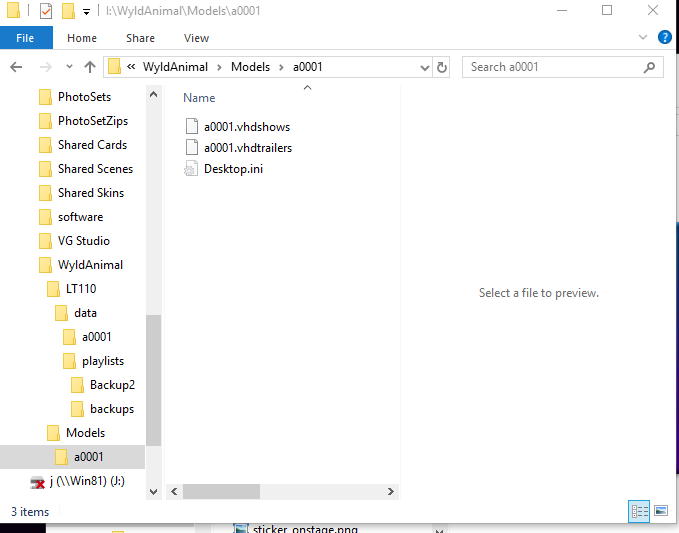The width and height of the screenshot is (679, 533).
Task: Select the VG Studio folder in the tree
Action: point(83,241)
